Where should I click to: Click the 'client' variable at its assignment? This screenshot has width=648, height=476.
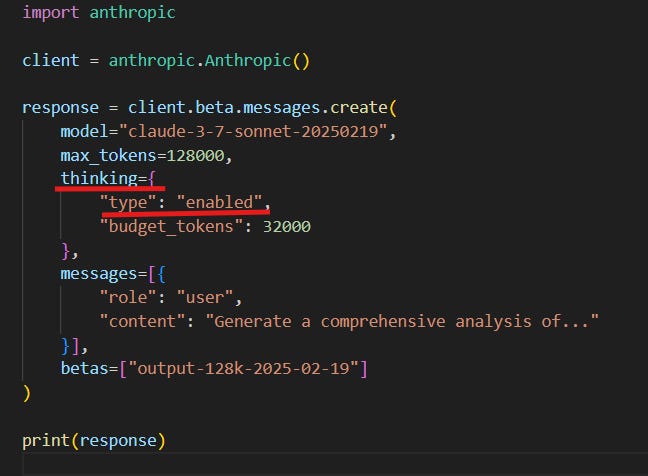(50, 60)
